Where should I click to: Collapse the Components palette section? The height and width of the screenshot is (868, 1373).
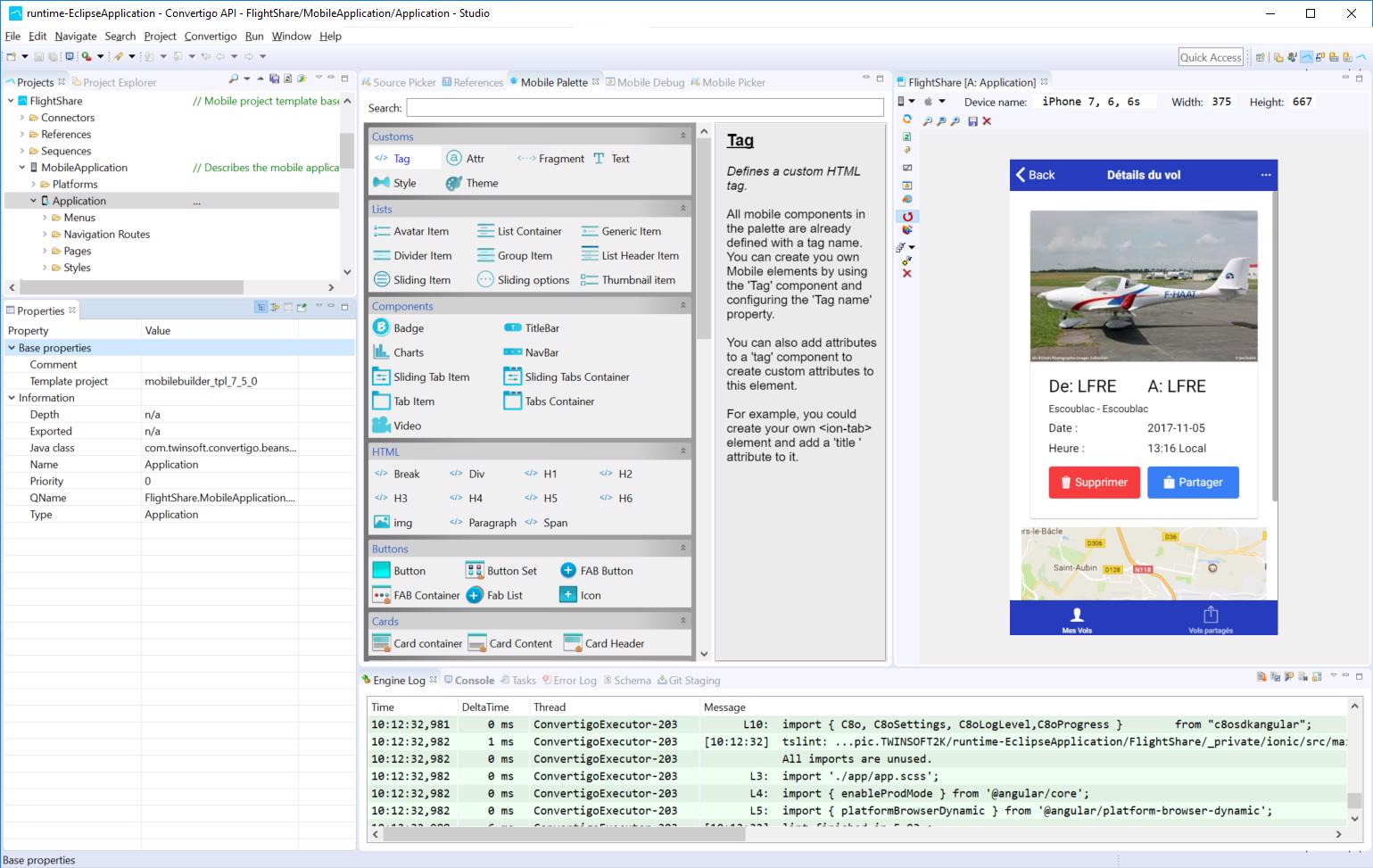click(683, 305)
